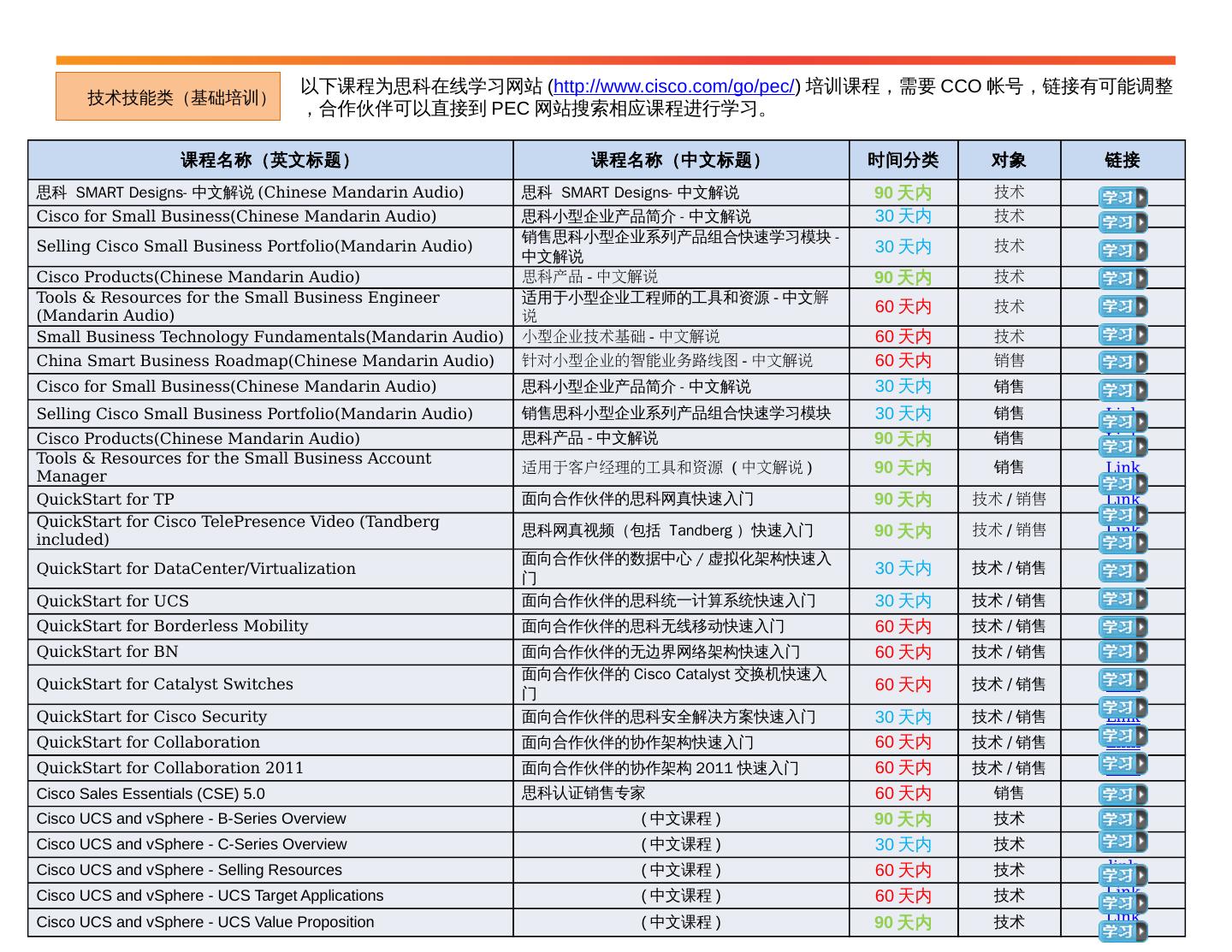The width and height of the screenshot is (1232, 952).
Task: Click Link text in Small Business Account Manager row
Action: 1122,467
